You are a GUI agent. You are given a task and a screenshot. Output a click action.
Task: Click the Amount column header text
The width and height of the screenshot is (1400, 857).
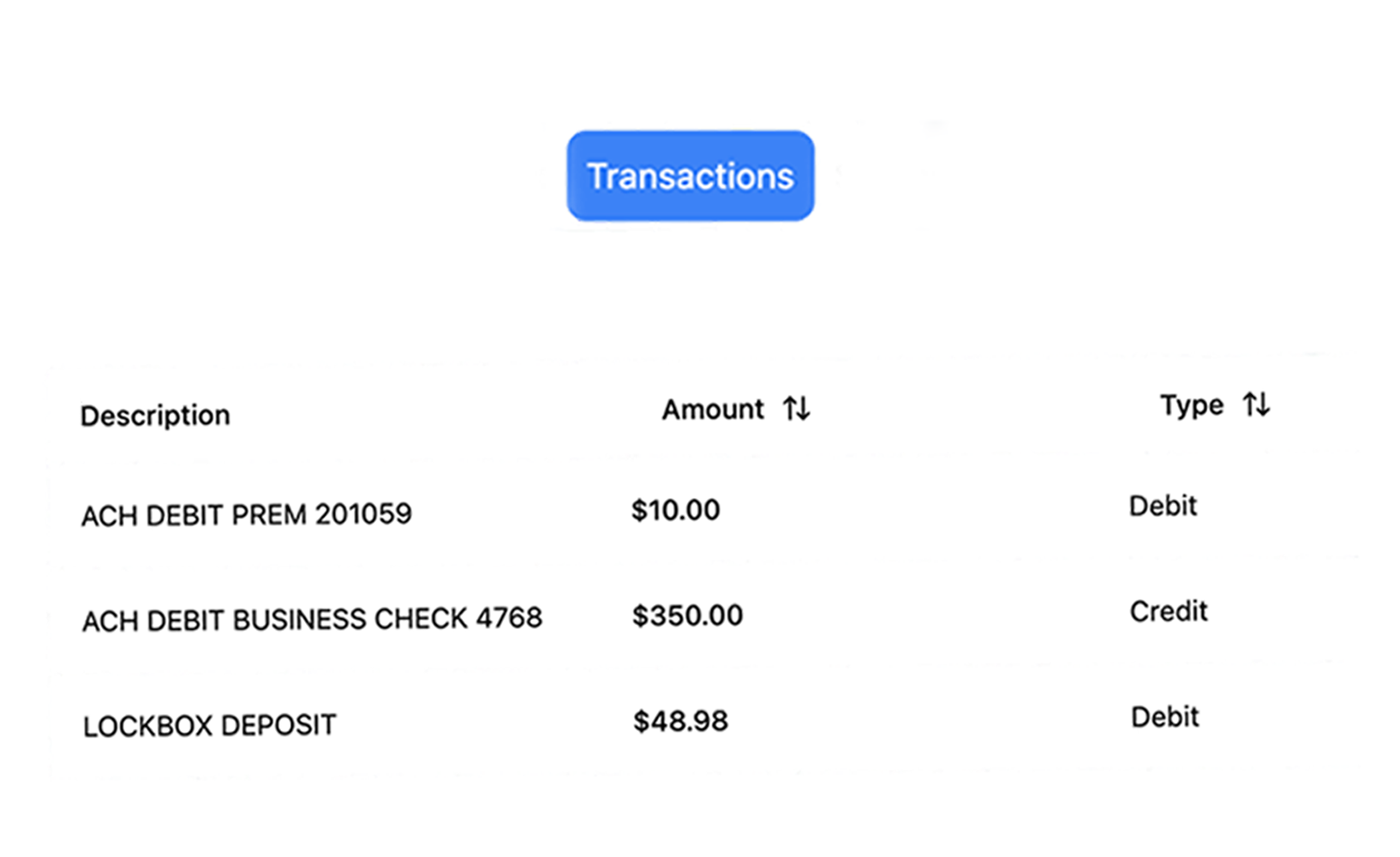tap(712, 410)
